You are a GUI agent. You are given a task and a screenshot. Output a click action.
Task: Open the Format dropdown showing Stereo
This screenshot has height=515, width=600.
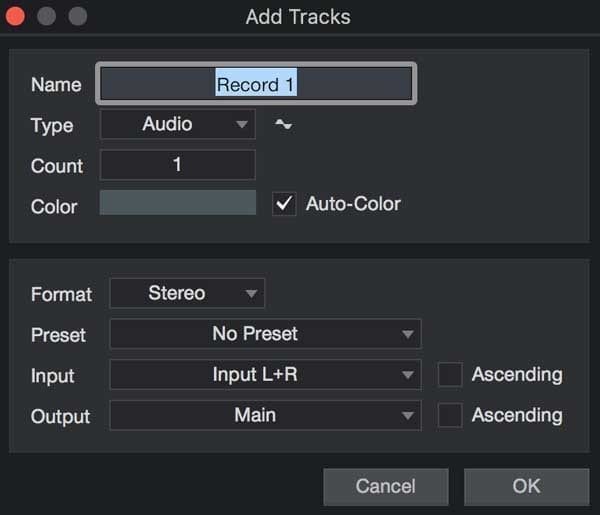pos(187,293)
